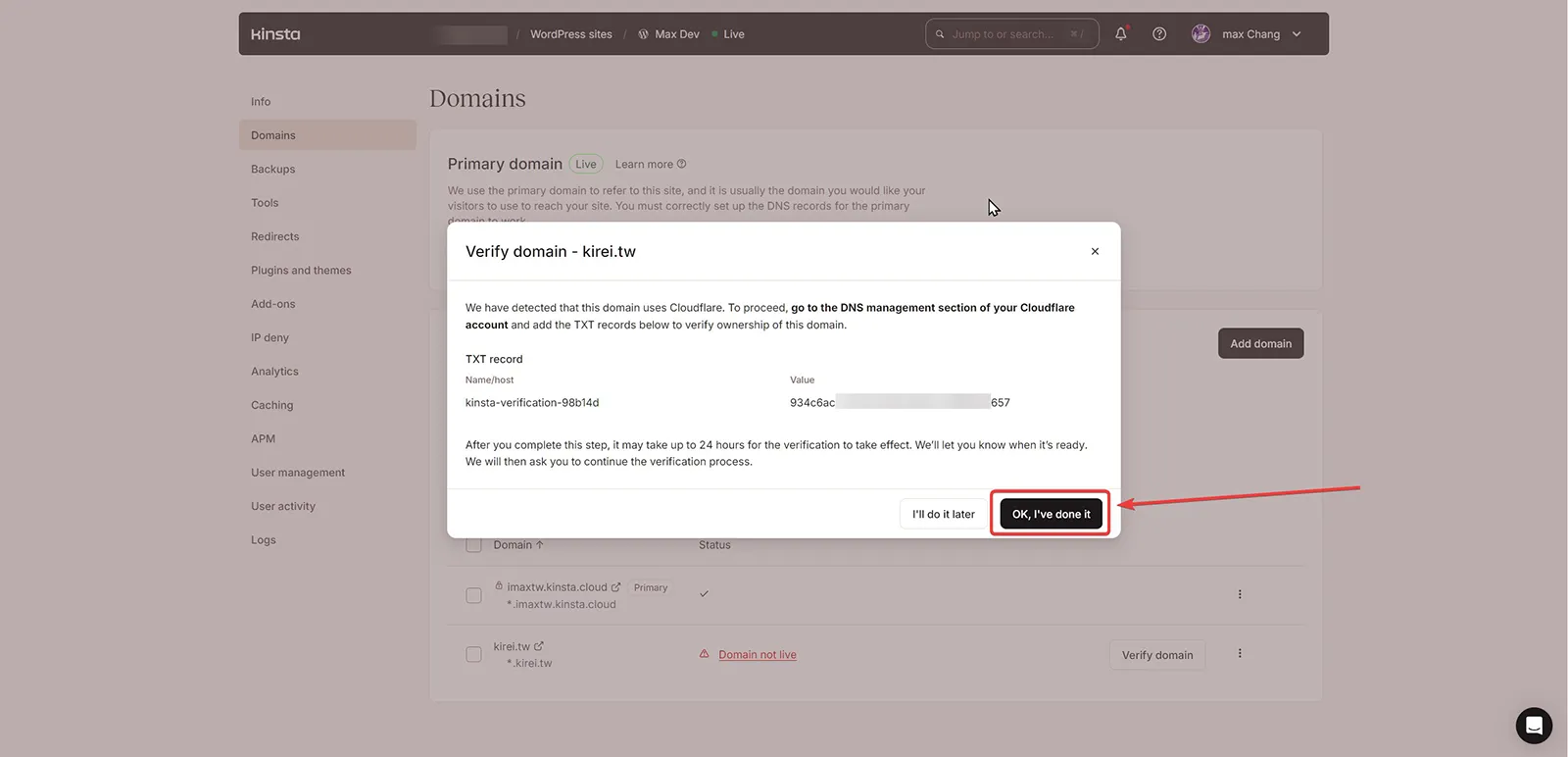
Task: Click the search magnifier icon
Action: click(x=940, y=34)
